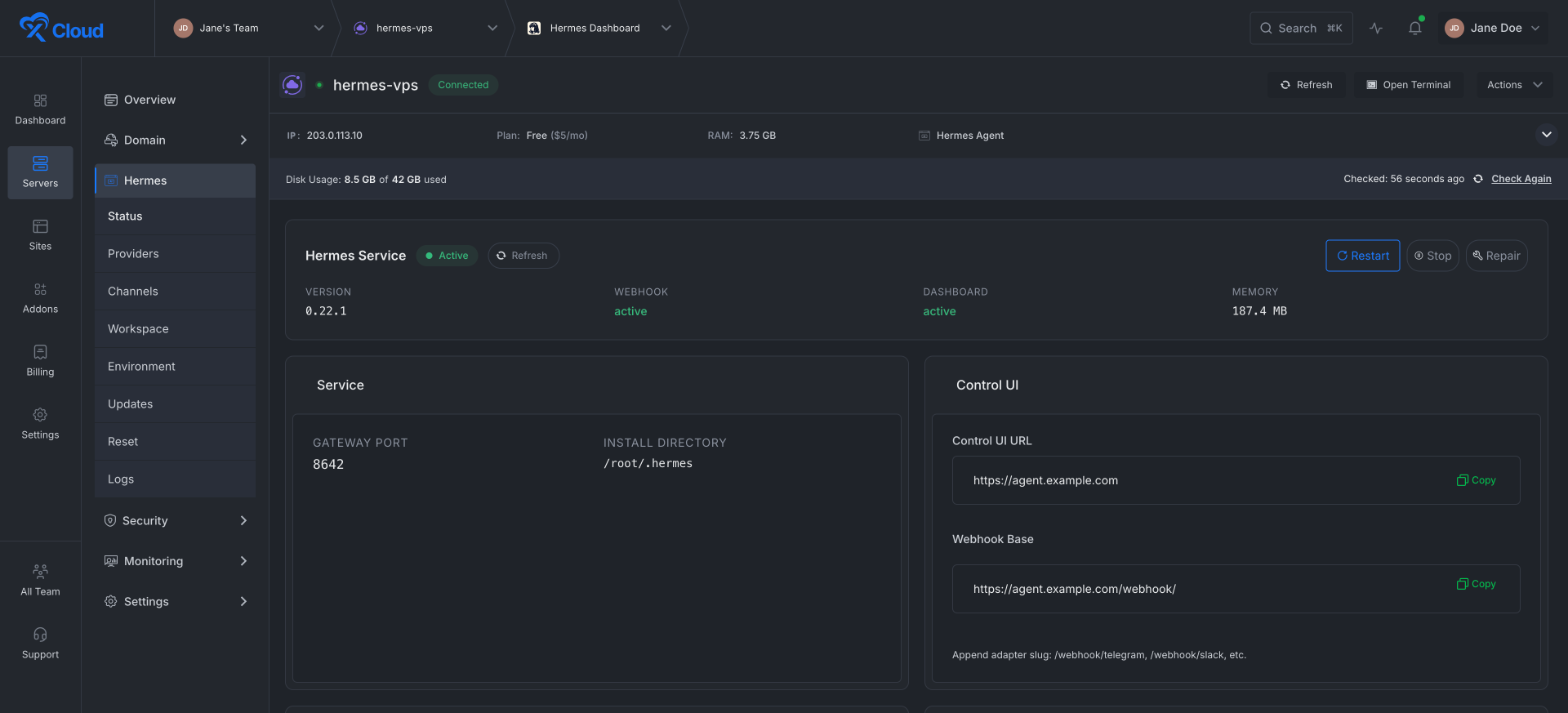Image resolution: width=1568 pixels, height=713 pixels.
Task: Click the gateway port value 8642
Action: 328,464
